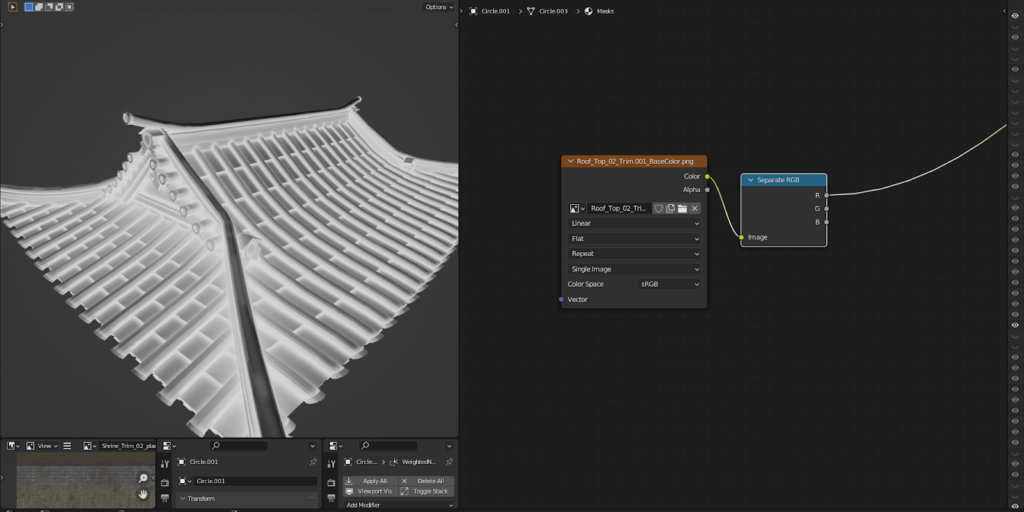Open image file with folder icon
1024x512 pixels.
pyautogui.click(x=682, y=208)
